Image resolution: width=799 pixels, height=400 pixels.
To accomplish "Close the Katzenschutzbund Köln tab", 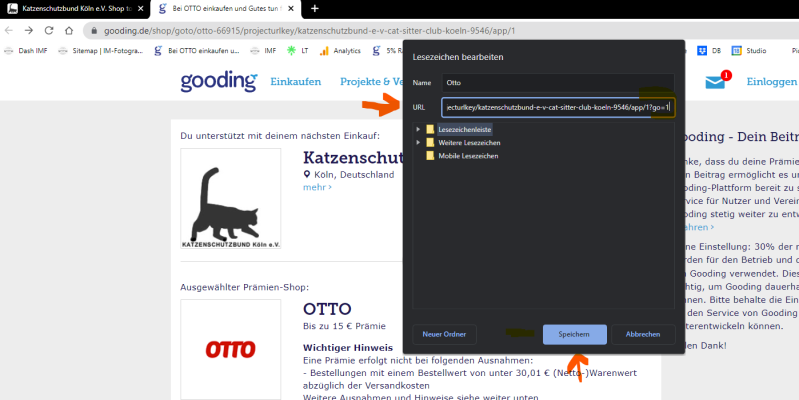I will pos(141,8).
